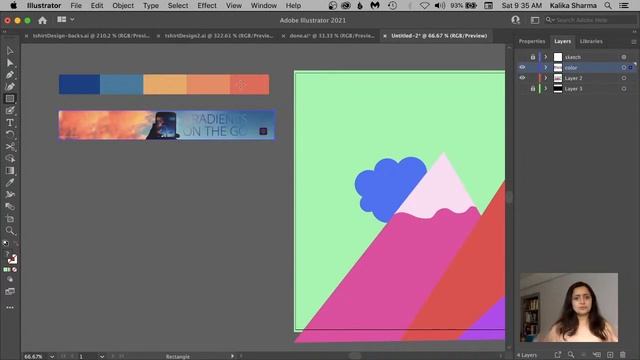Switch to done.ai document tab
The height and width of the screenshot is (360, 640).
(332, 36)
